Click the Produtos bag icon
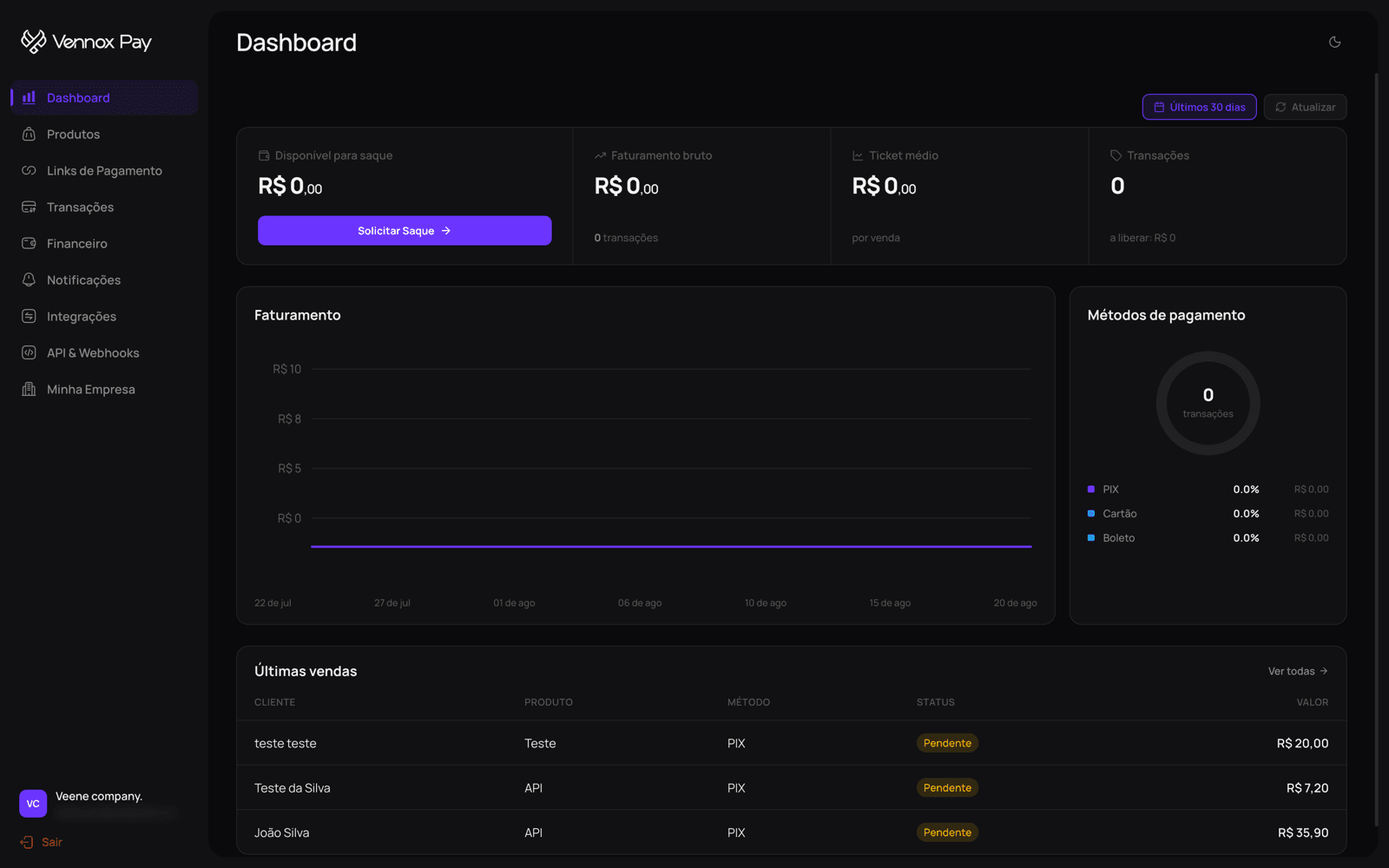The height and width of the screenshot is (868, 1389). pyautogui.click(x=29, y=134)
